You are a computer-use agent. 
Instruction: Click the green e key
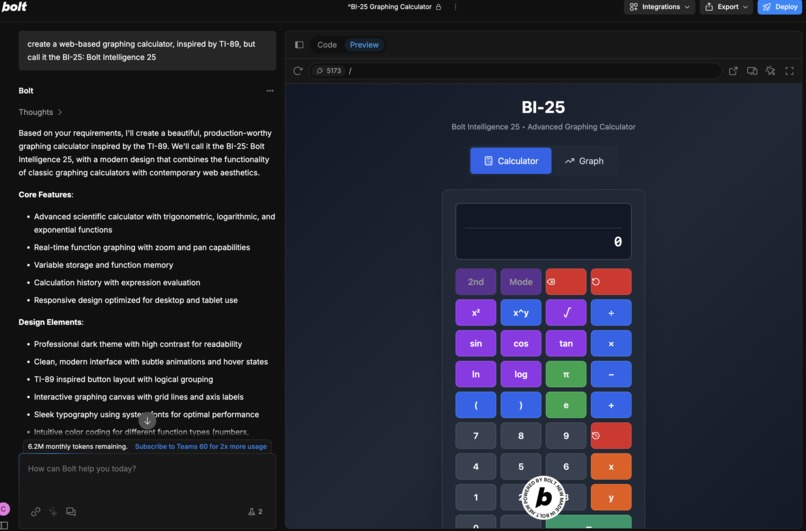pyautogui.click(x=566, y=405)
